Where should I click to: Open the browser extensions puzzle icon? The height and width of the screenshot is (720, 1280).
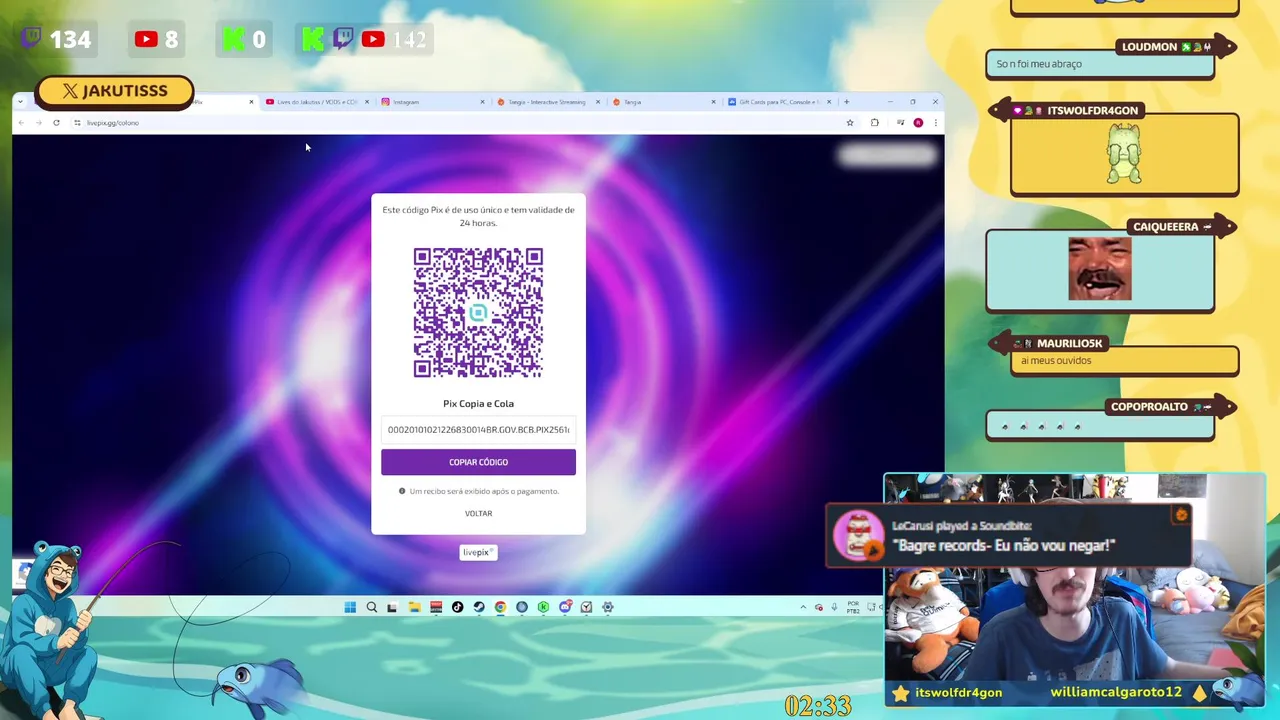tap(875, 123)
